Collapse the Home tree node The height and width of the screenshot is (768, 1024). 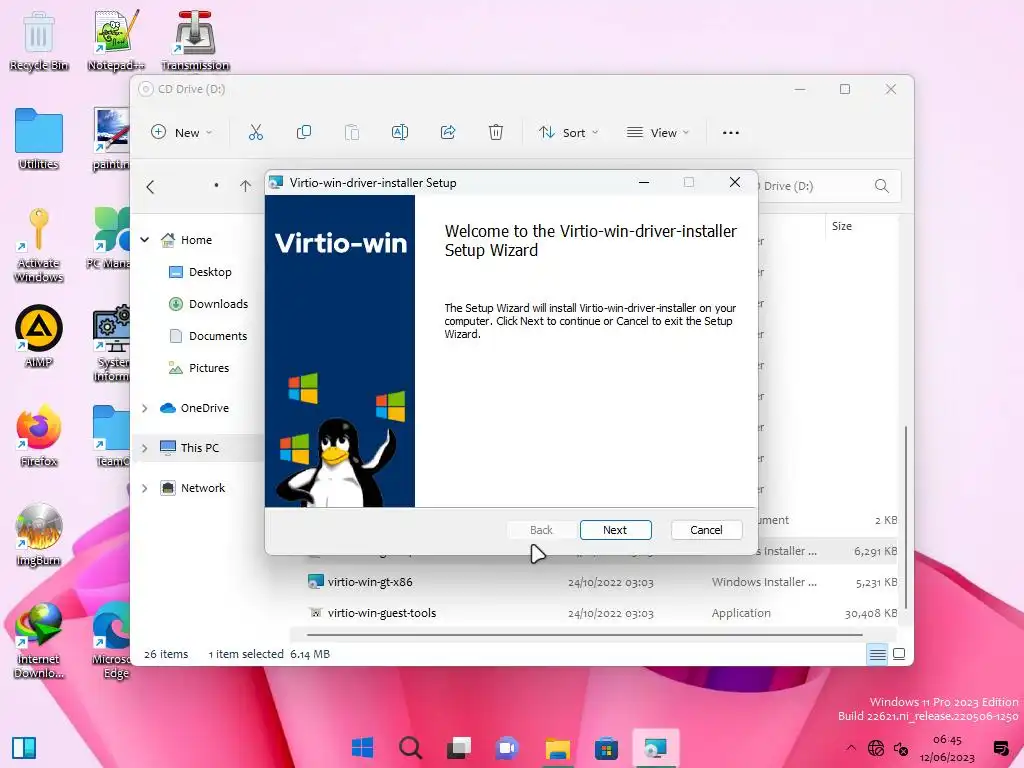pos(145,240)
